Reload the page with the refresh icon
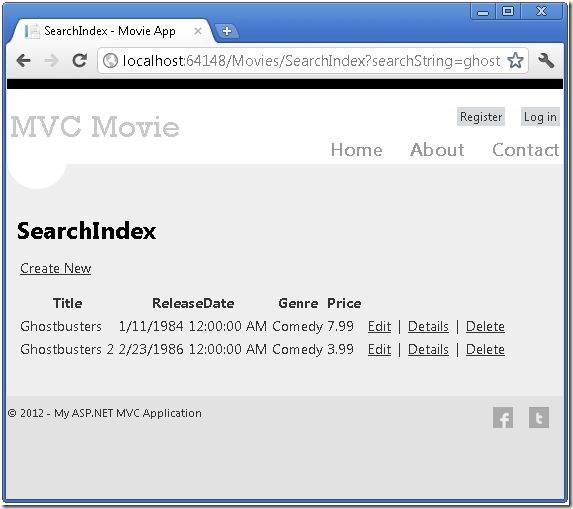The image size is (573, 509). point(79,60)
